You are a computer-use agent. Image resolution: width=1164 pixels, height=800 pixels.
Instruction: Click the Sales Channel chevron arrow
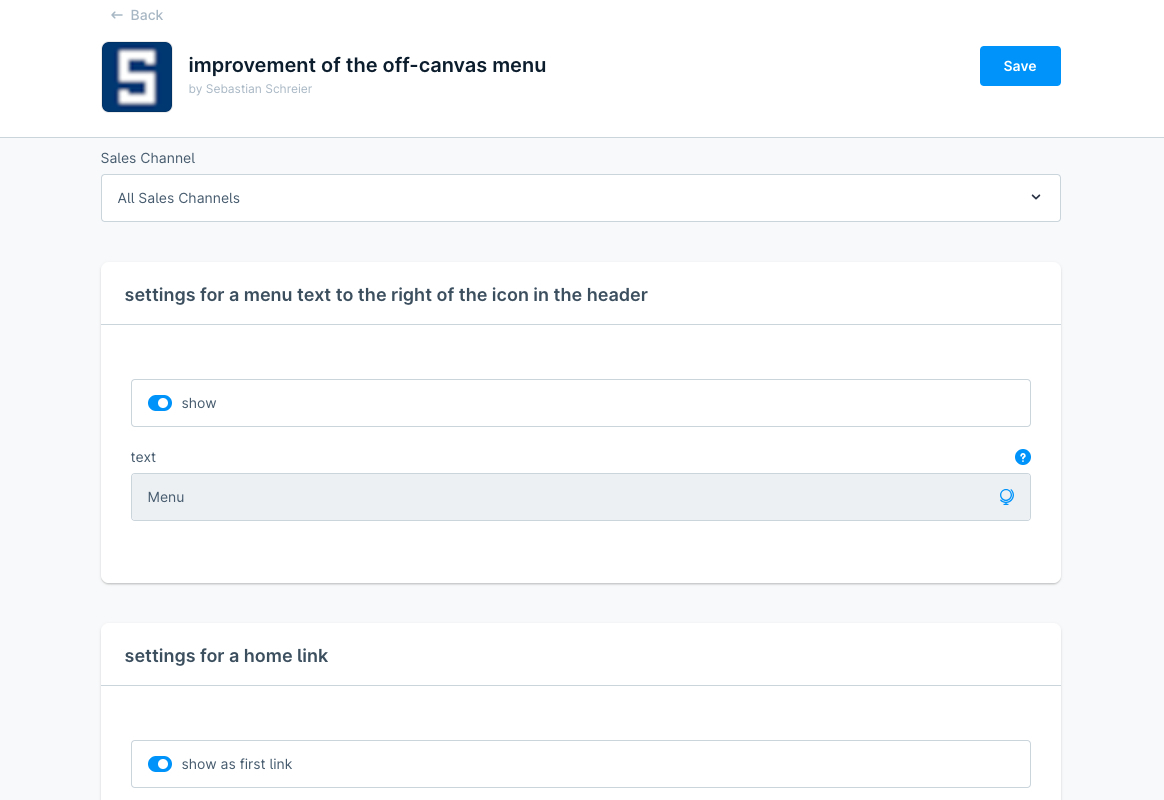1035,197
